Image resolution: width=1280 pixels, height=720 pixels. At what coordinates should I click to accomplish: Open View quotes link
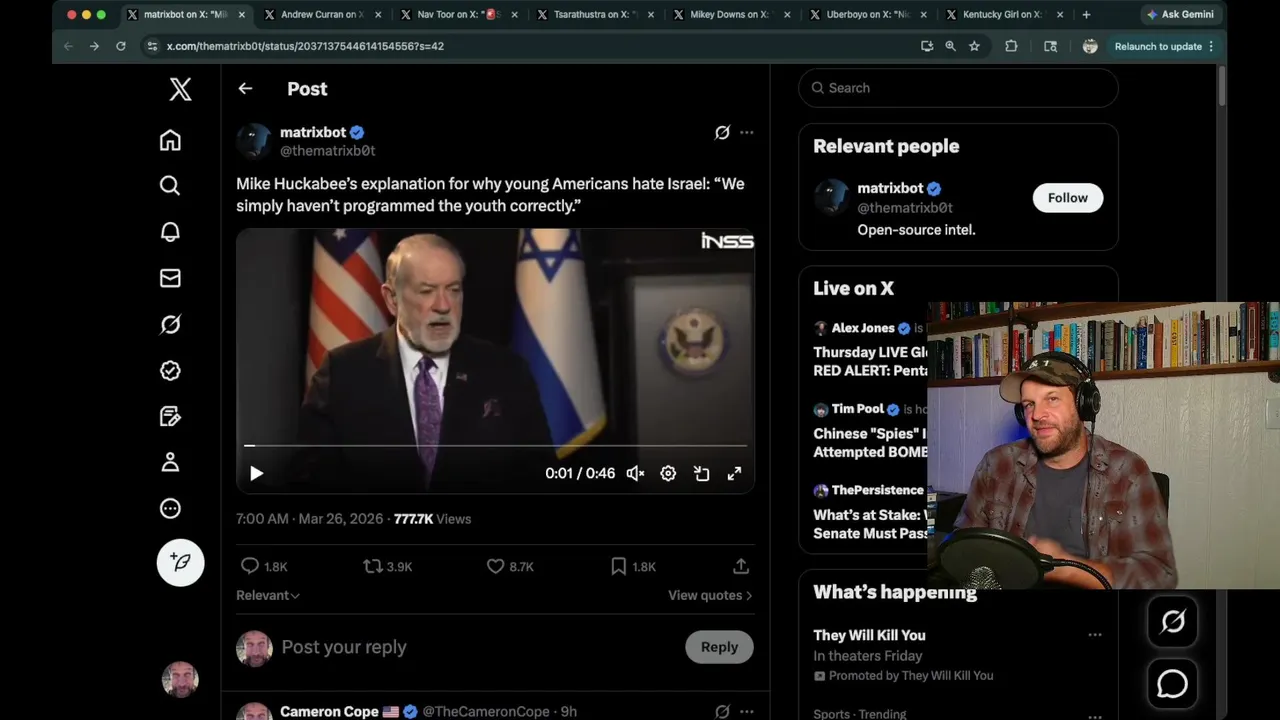[710, 595]
